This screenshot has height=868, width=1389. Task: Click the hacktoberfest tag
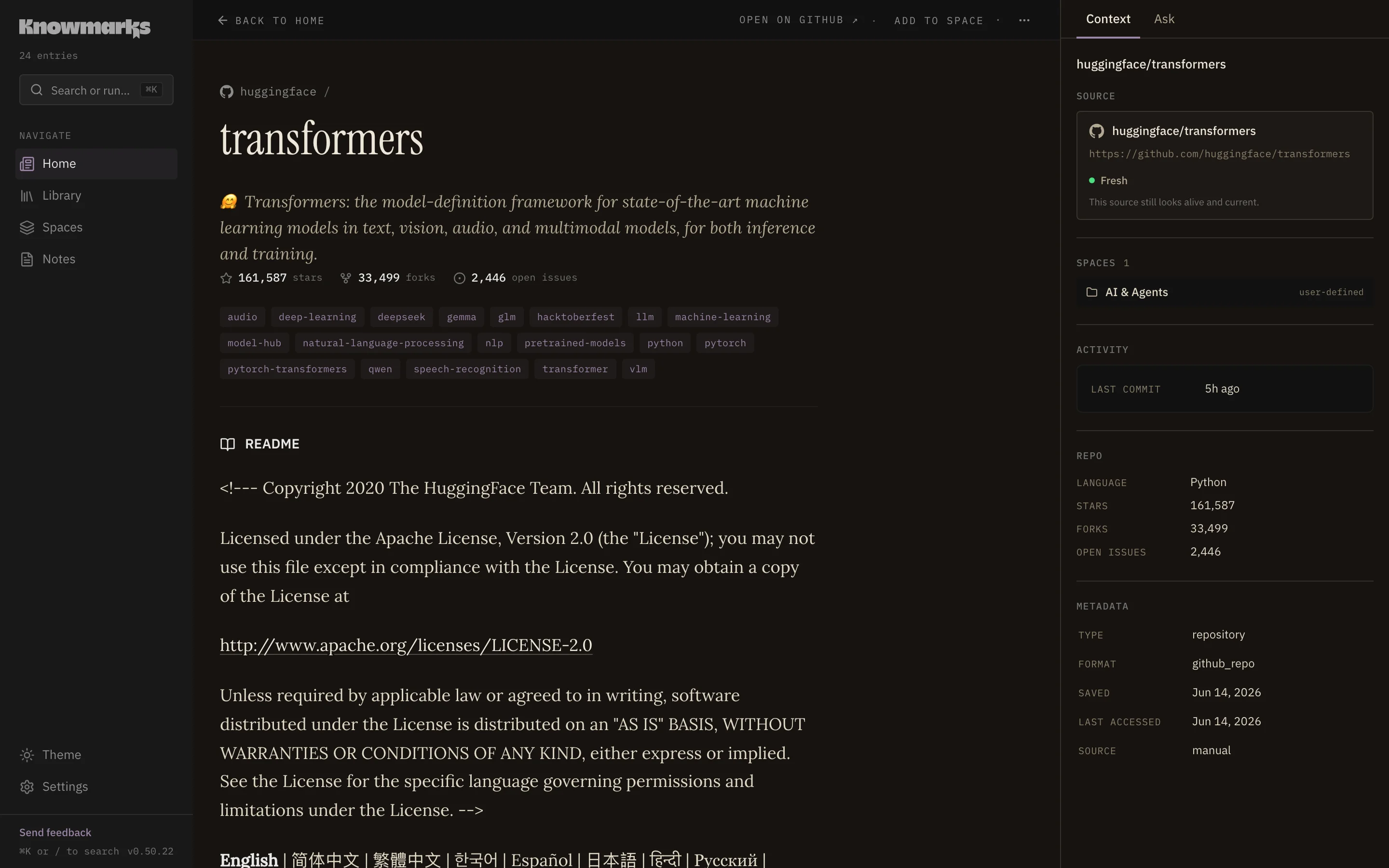[576, 317]
